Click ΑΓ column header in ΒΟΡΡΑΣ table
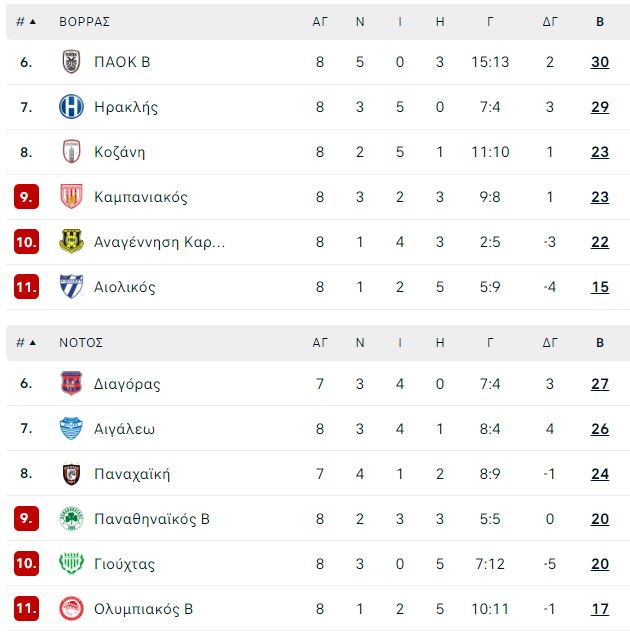 pyautogui.click(x=320, y=22)
